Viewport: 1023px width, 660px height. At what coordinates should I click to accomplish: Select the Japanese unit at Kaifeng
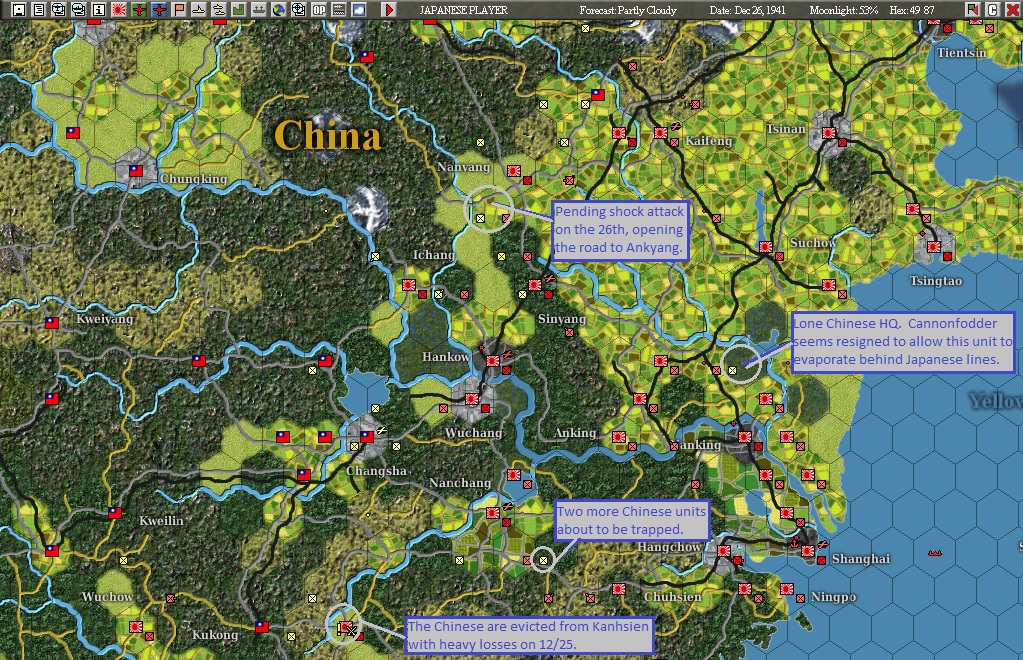[x=661, y=132]
